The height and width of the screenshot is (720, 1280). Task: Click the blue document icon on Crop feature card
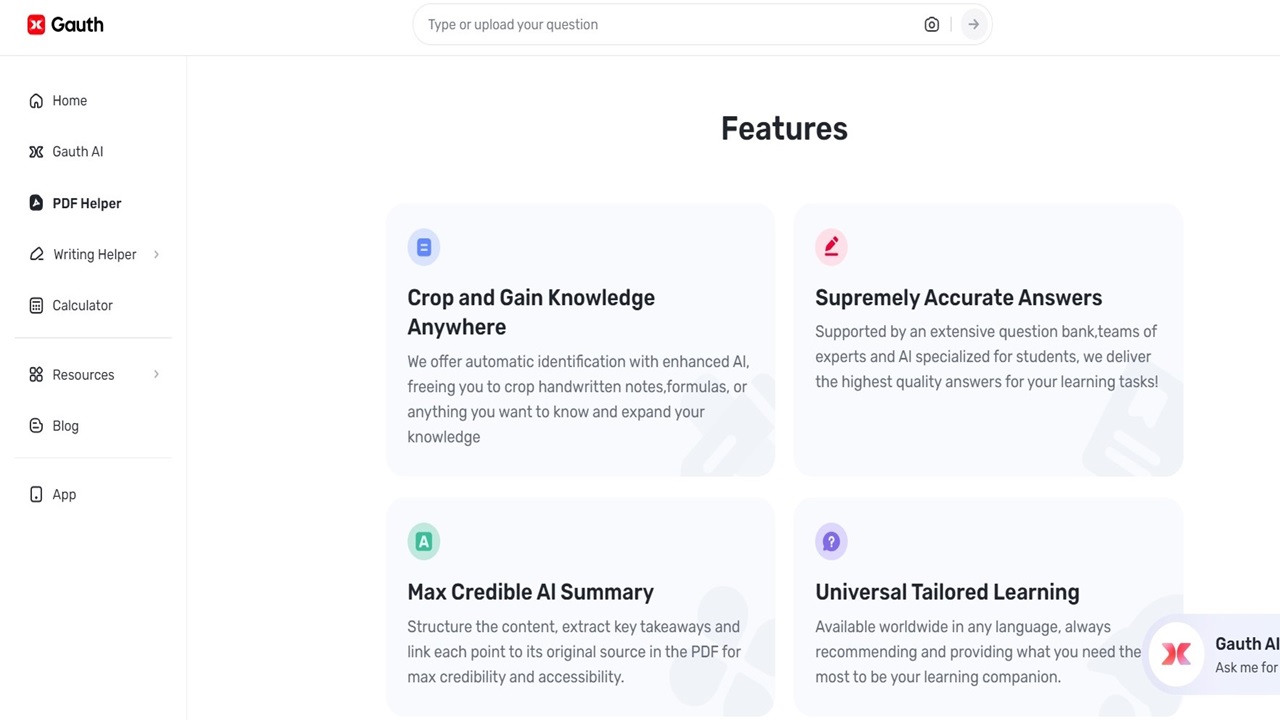pos(423,247)
